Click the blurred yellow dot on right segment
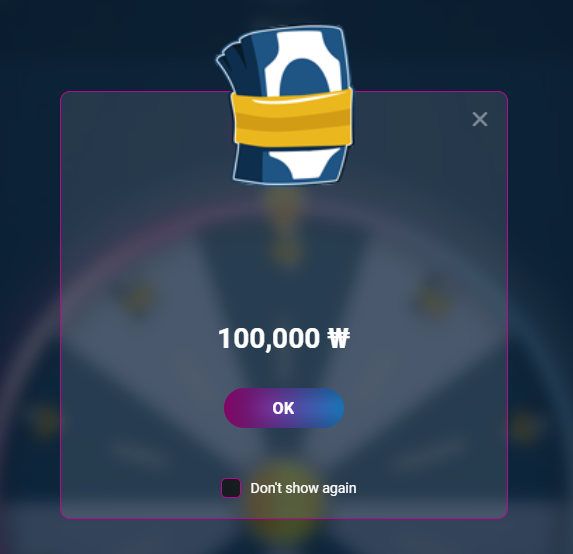 [x=433, y=300]
